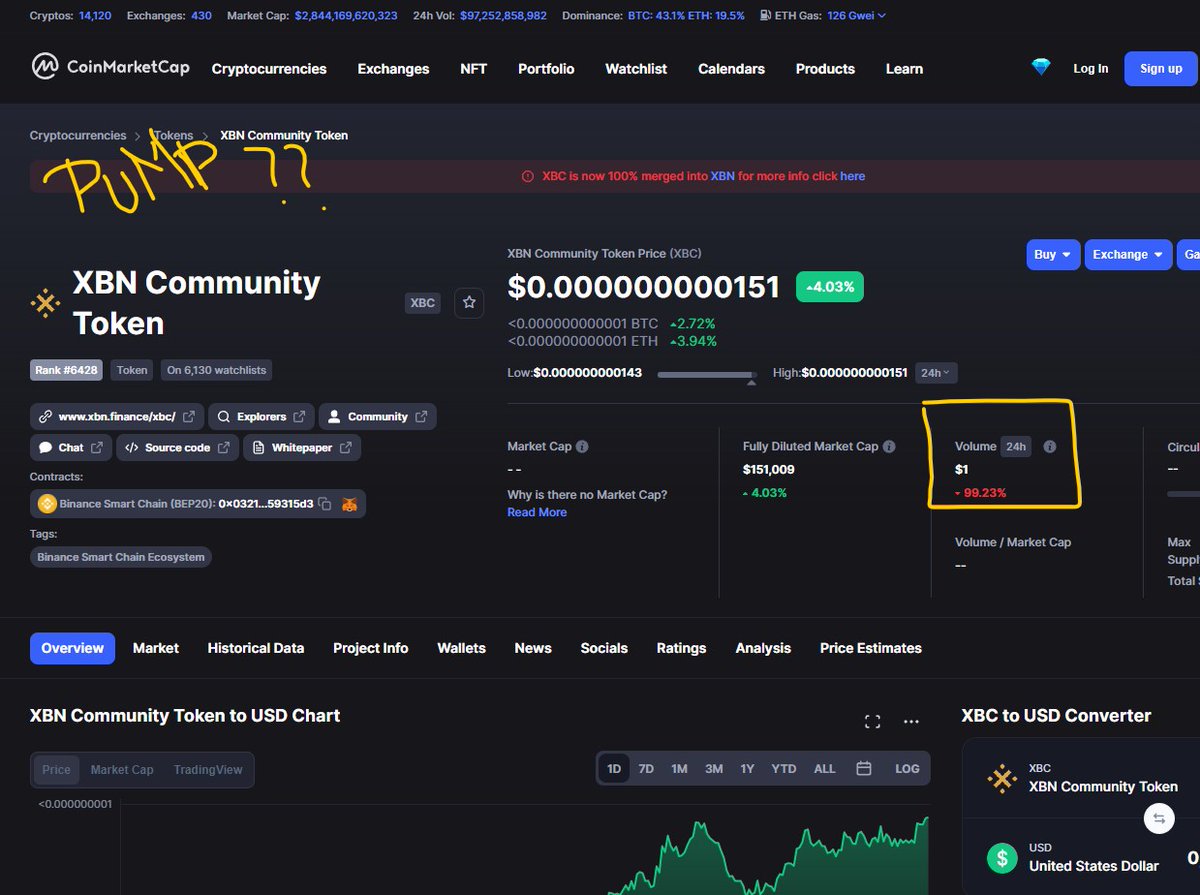The width and height of the screenshot is (1200, 895).
Task: Click the Binance Smart Chain coin icon
Action: click(46, 504)
